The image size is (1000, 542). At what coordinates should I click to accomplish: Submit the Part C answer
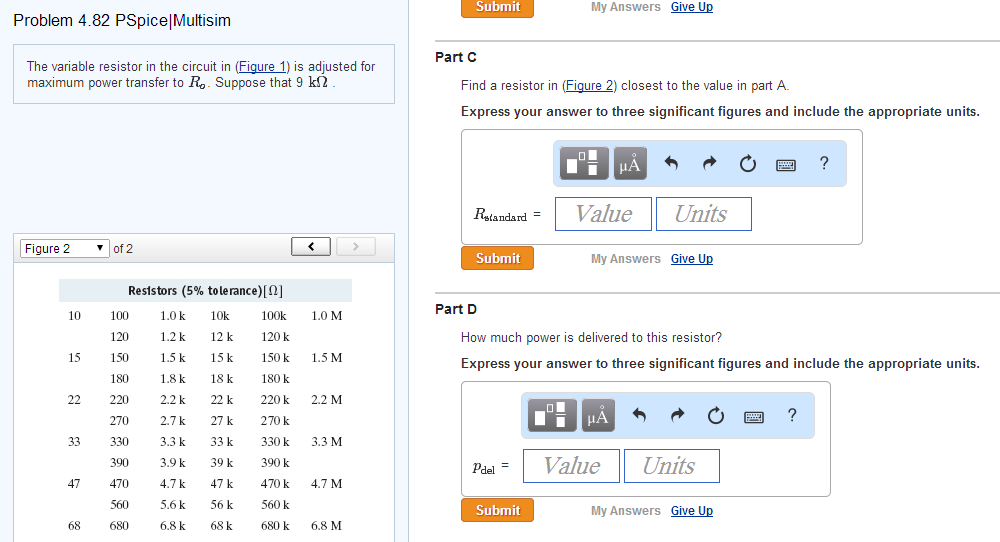coord(497,258)
